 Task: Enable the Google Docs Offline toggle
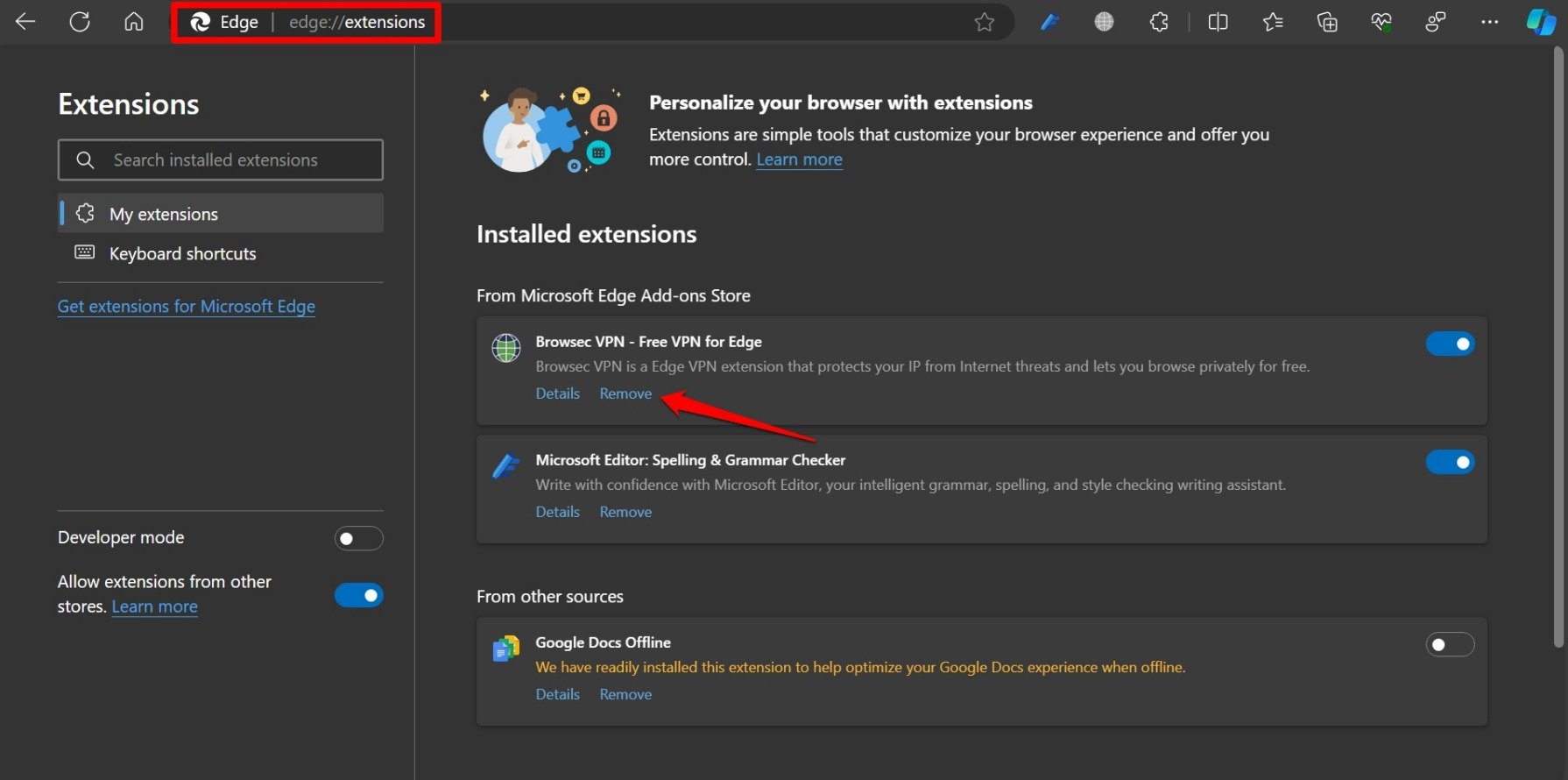(1450, 645)
